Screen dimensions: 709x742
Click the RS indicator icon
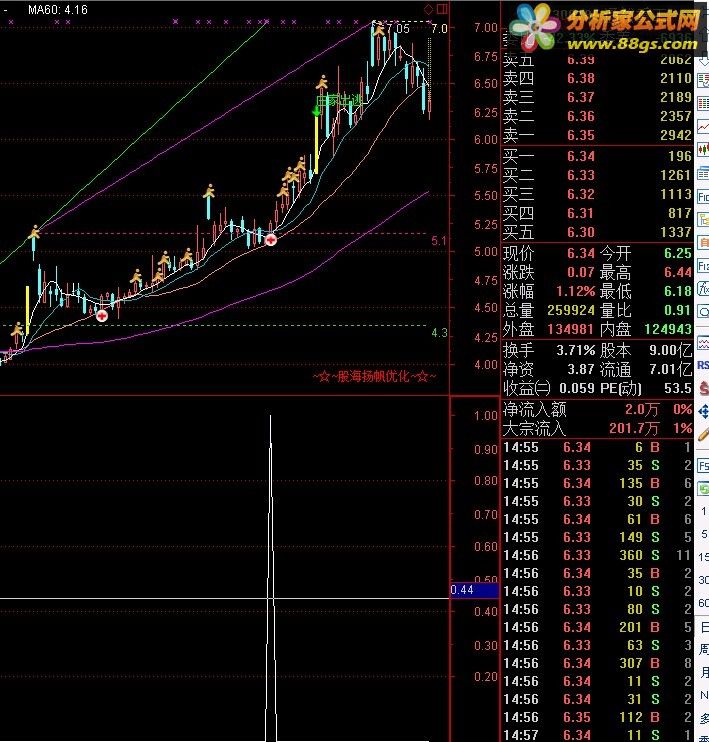tap(703, 365)
